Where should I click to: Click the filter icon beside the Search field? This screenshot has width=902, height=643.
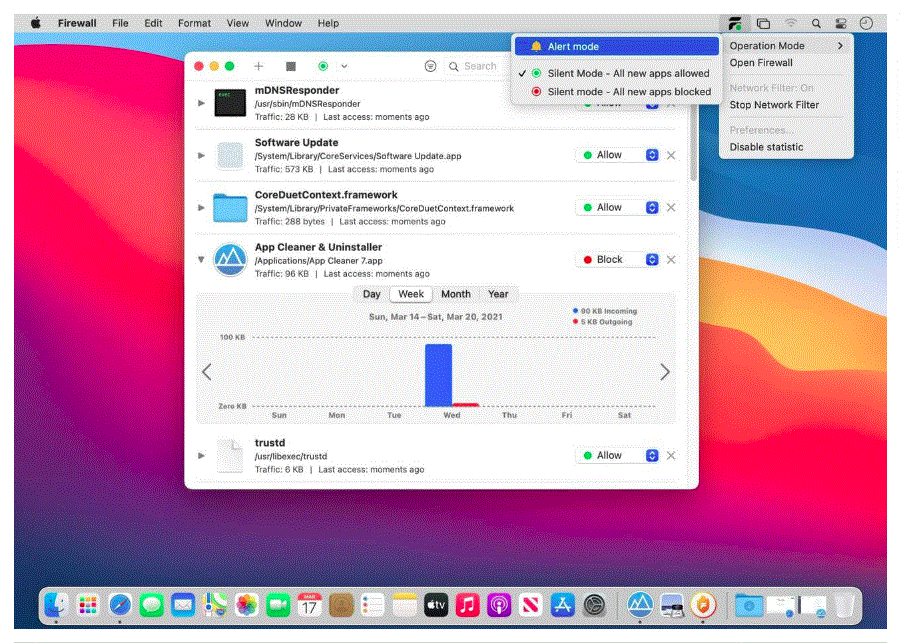click(x=430, y=66)
